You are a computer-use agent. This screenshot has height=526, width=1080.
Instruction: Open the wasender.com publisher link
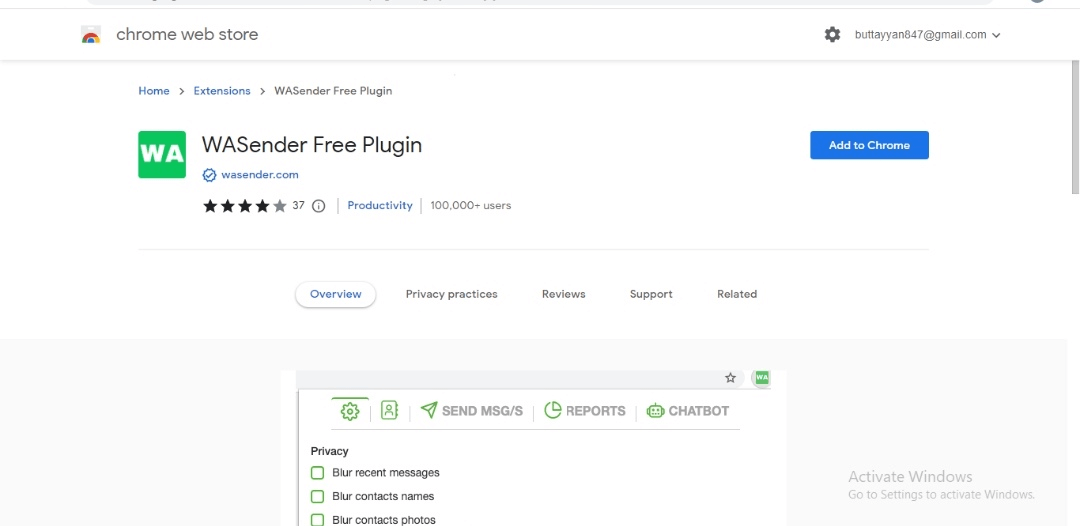[x=260, y=175]
